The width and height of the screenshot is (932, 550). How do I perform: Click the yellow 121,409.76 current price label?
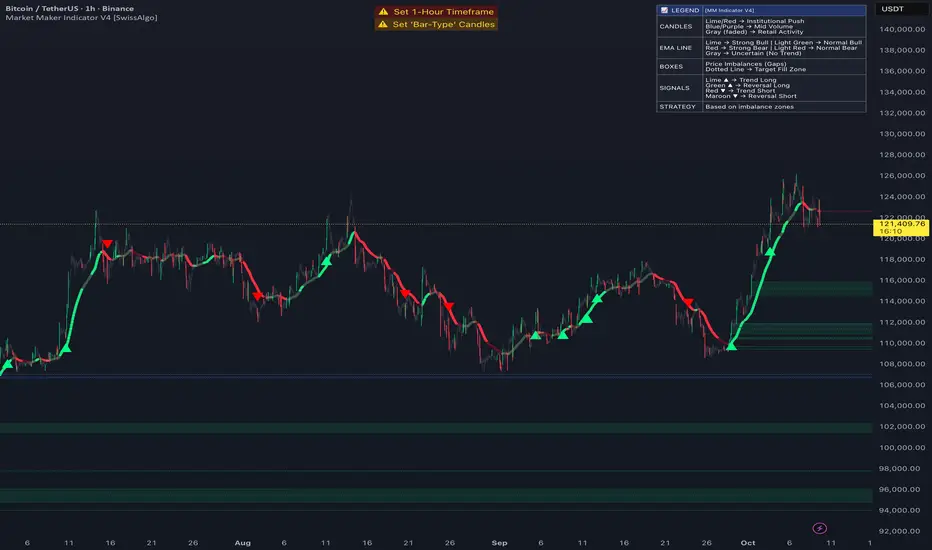pos(899,226)
